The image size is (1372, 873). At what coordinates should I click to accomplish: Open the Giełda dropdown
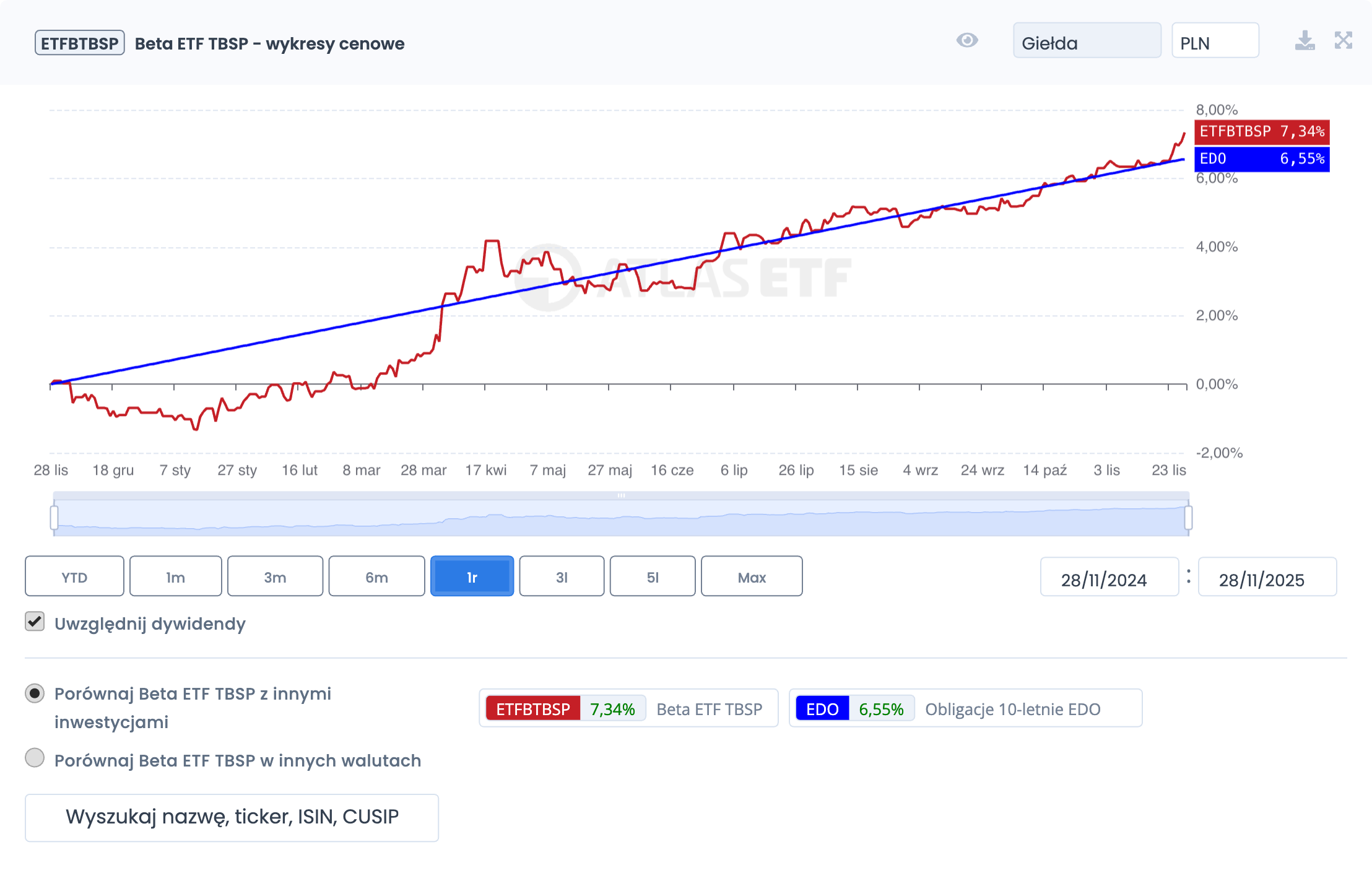pos(1087,41)
